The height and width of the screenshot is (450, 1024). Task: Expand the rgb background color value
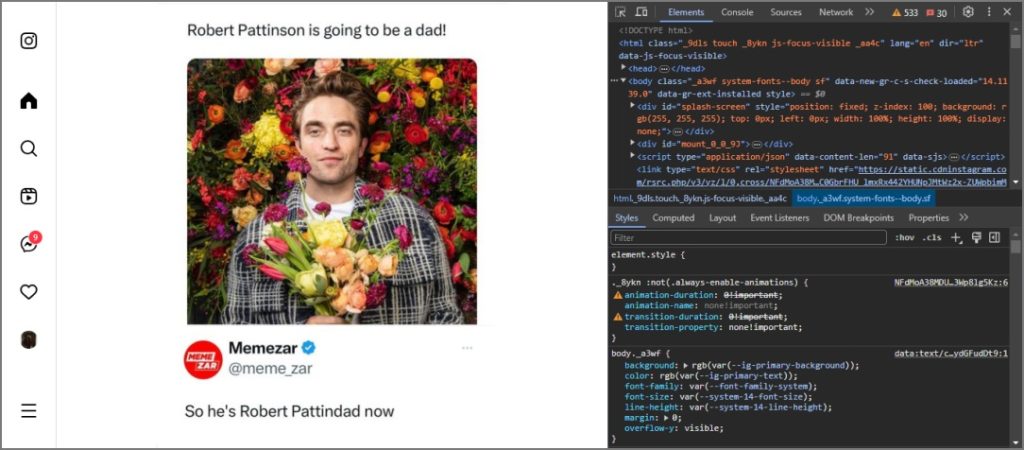677,366
